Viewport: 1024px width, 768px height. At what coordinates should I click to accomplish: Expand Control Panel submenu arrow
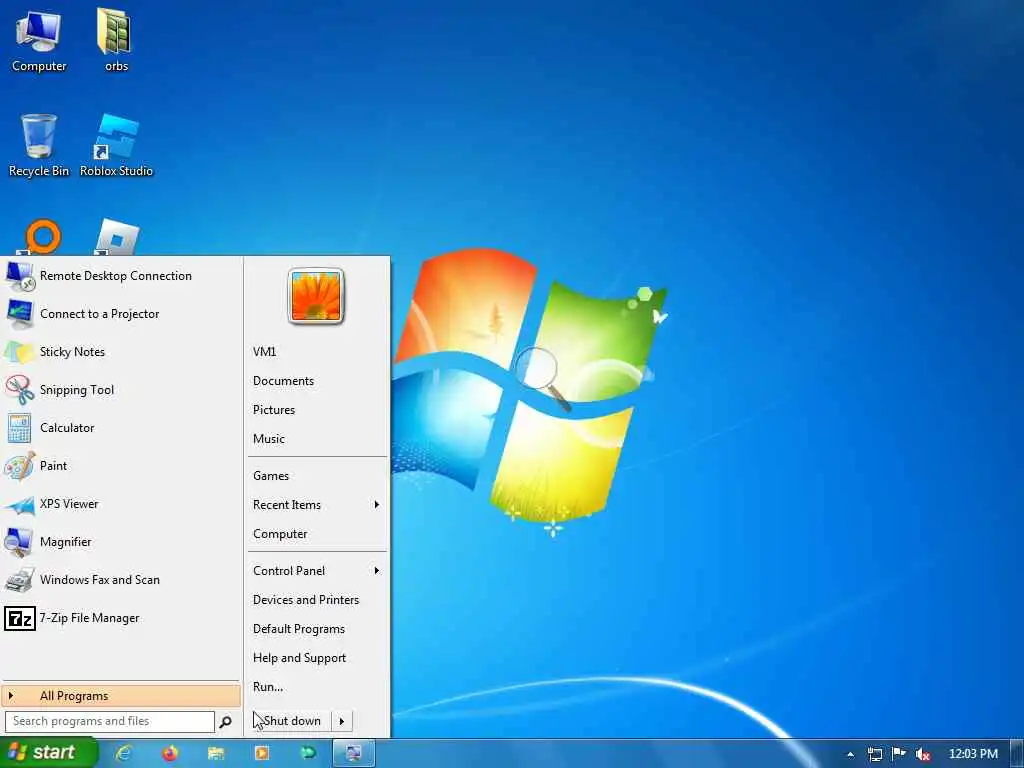pyautogui.click(x=377, y=571)
